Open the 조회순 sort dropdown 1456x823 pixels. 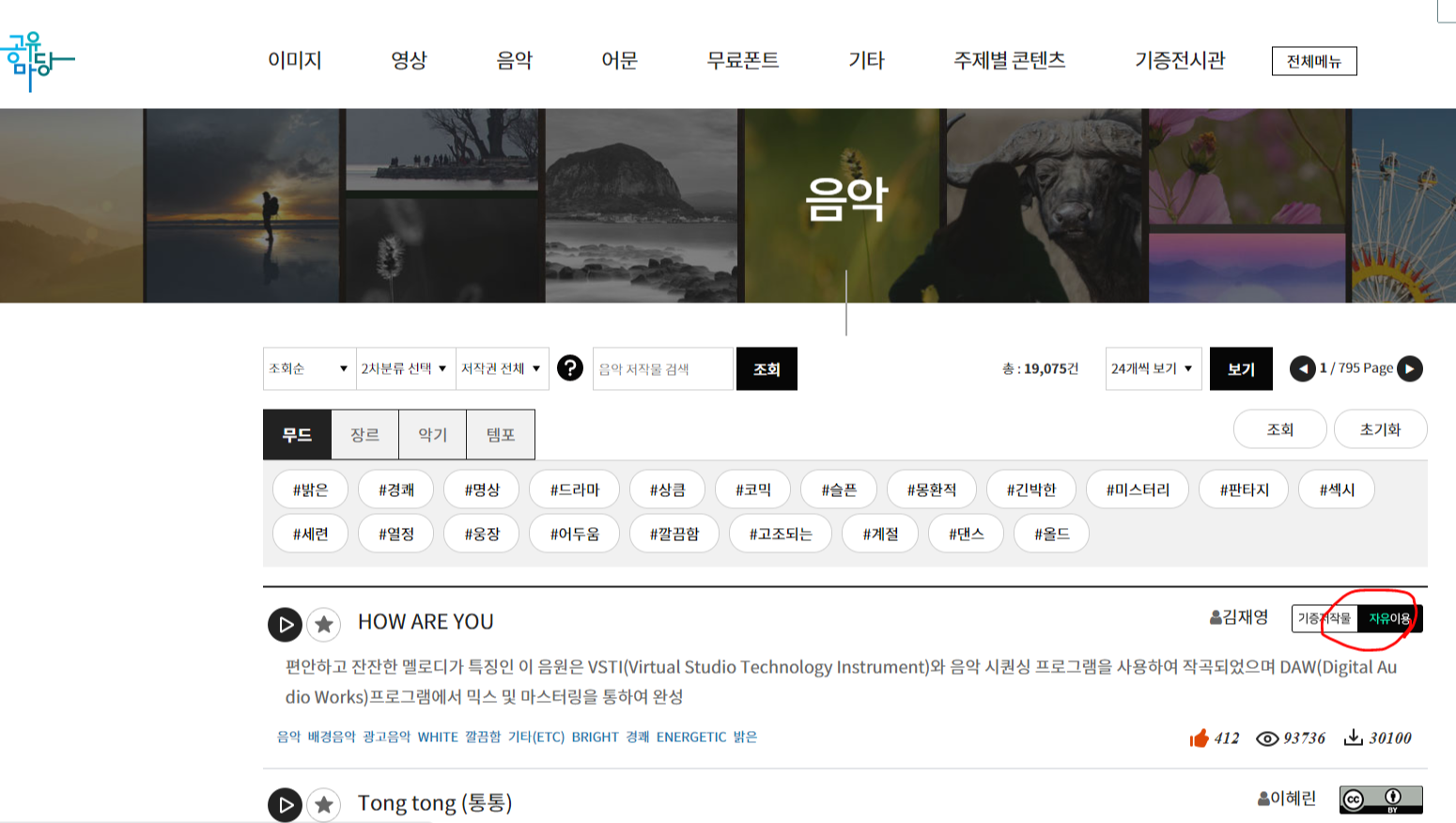coord(309,368)
